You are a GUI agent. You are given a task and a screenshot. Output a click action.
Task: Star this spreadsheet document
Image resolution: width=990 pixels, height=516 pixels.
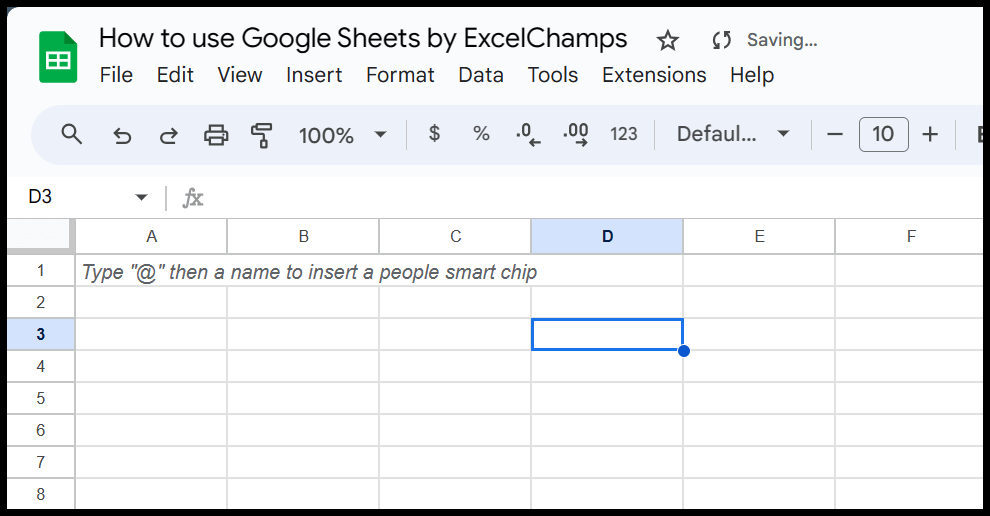[x=667, y=41]
